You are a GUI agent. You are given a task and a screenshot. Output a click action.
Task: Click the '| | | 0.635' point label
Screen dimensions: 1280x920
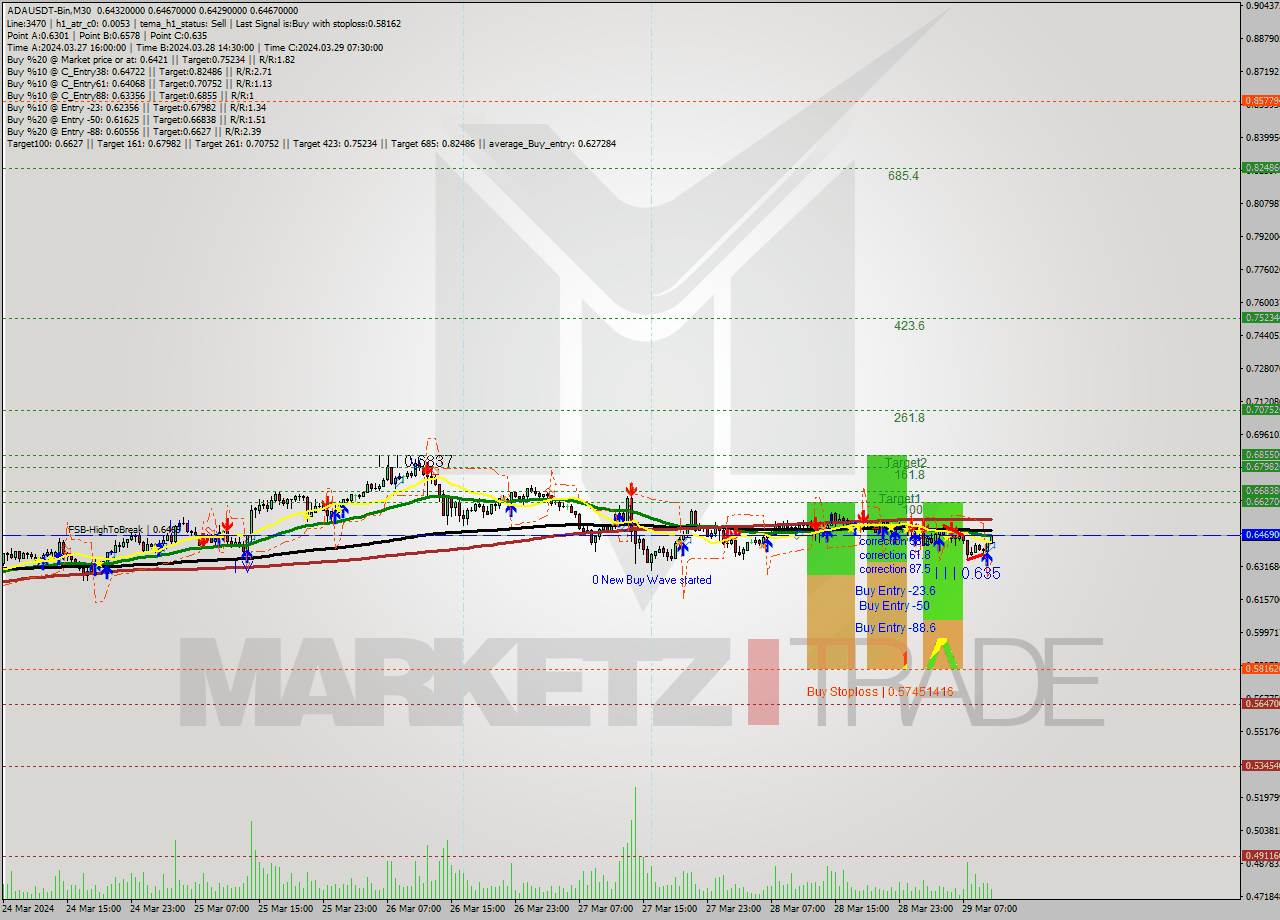(x=967, y=574)
